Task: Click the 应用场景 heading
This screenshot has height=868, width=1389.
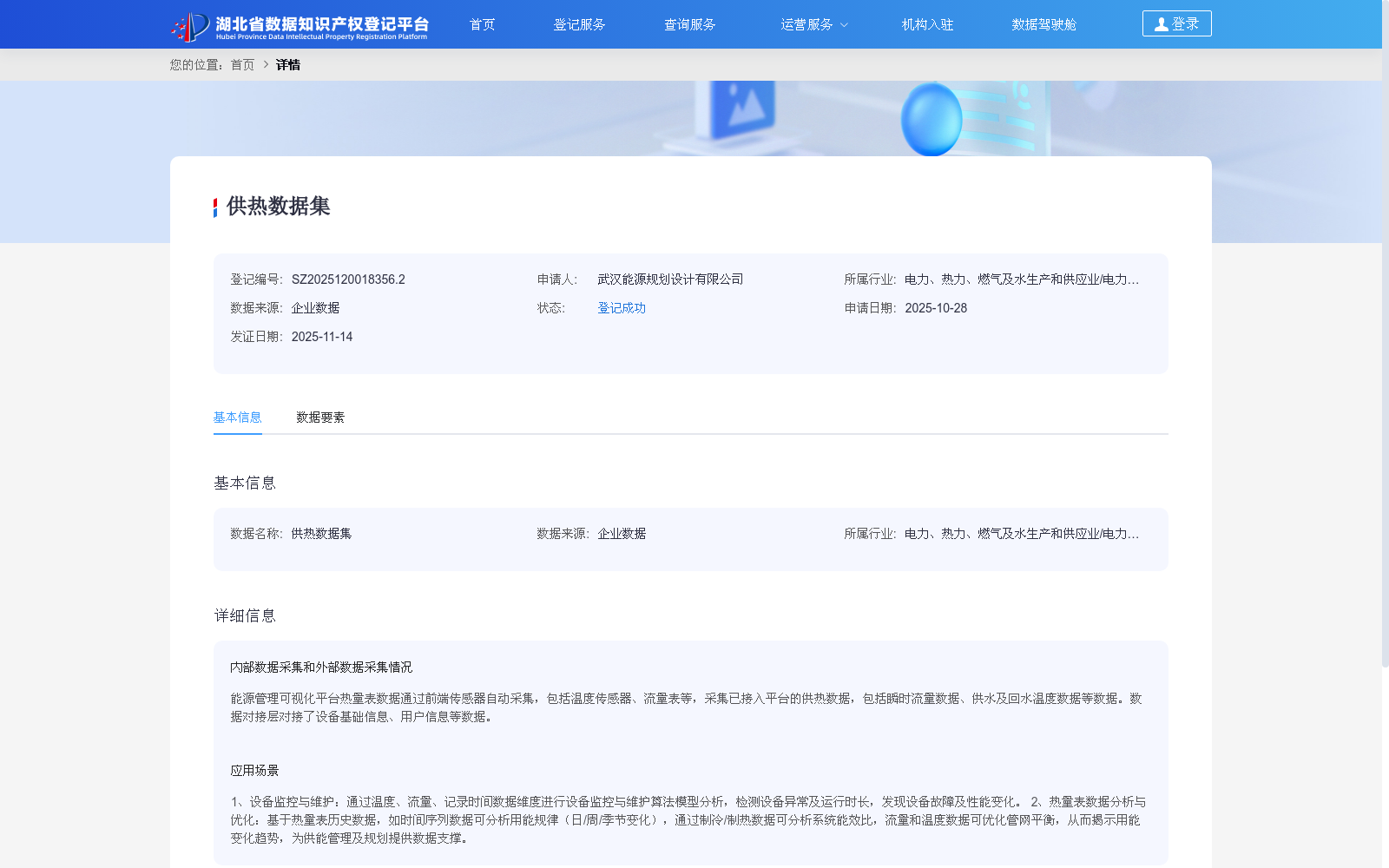Action: tap(254, 771)
